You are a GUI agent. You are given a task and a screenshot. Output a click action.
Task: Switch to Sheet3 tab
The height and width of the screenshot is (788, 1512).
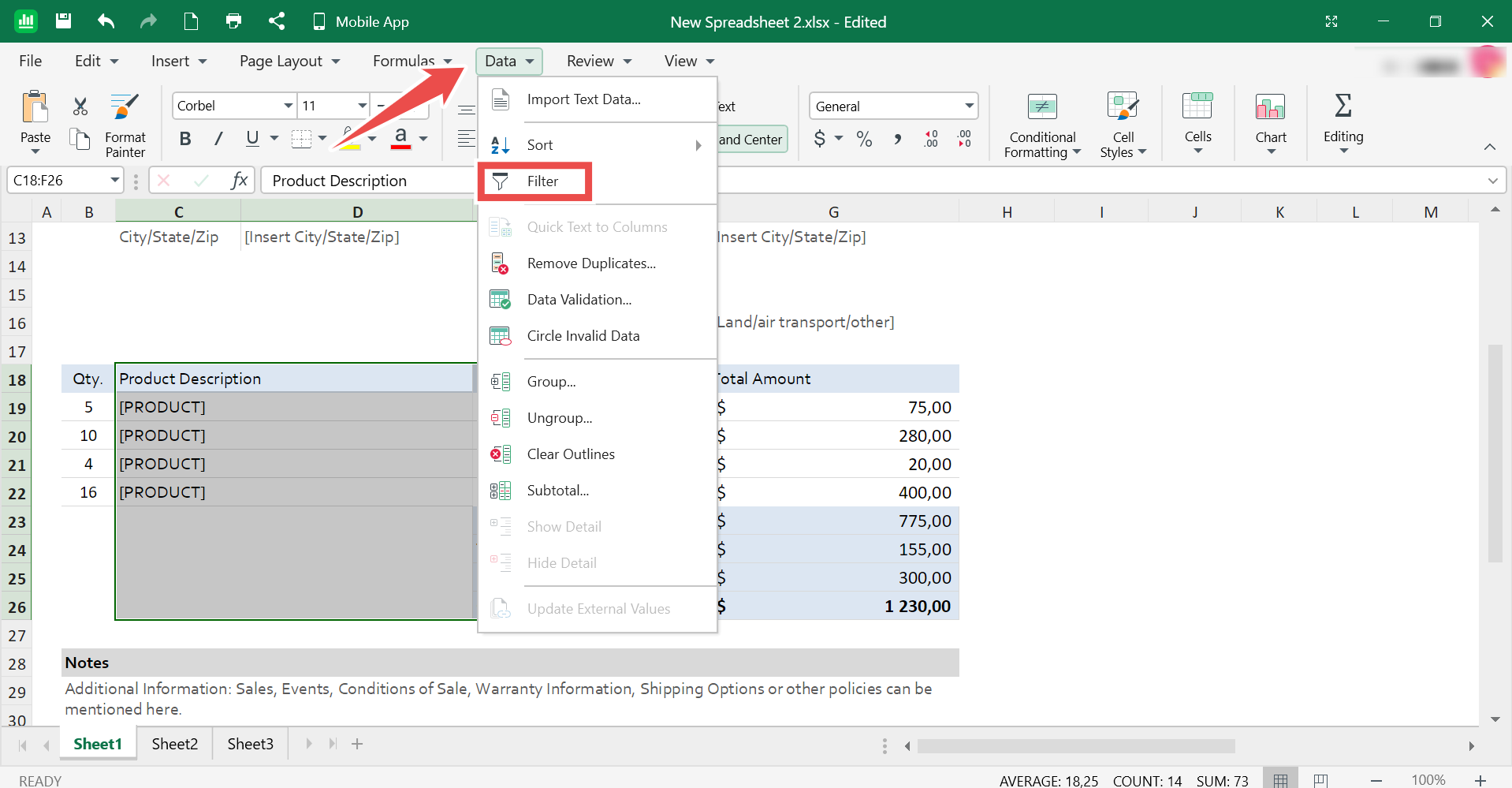[x=251, y=744]
